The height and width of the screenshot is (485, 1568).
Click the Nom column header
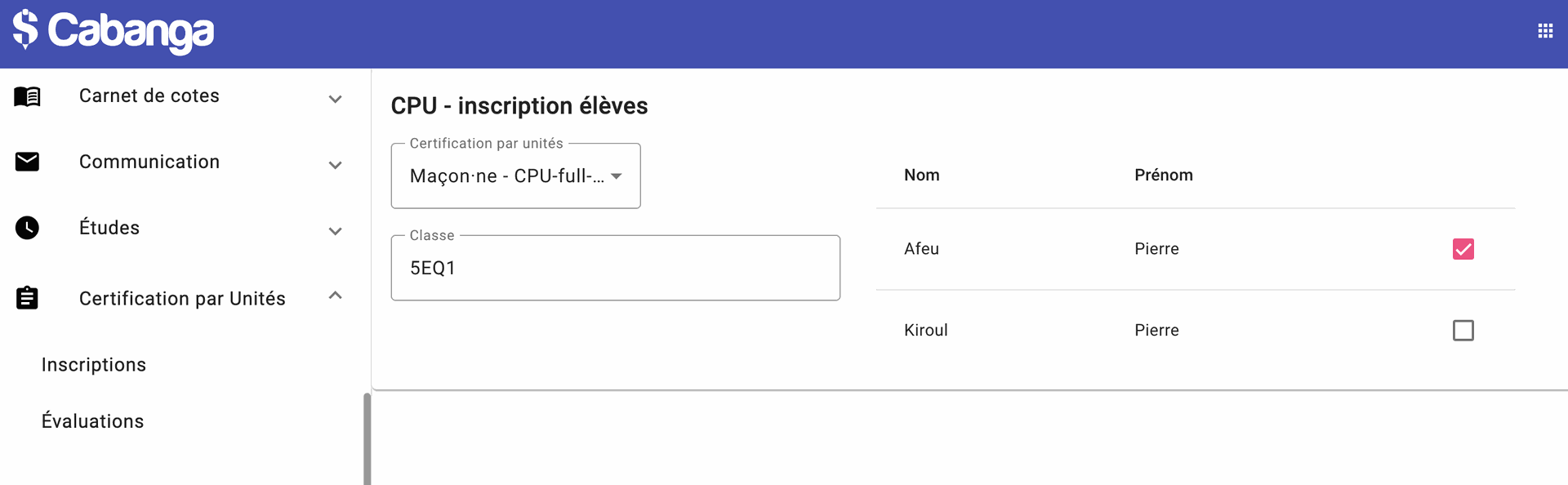pos(921,176)
